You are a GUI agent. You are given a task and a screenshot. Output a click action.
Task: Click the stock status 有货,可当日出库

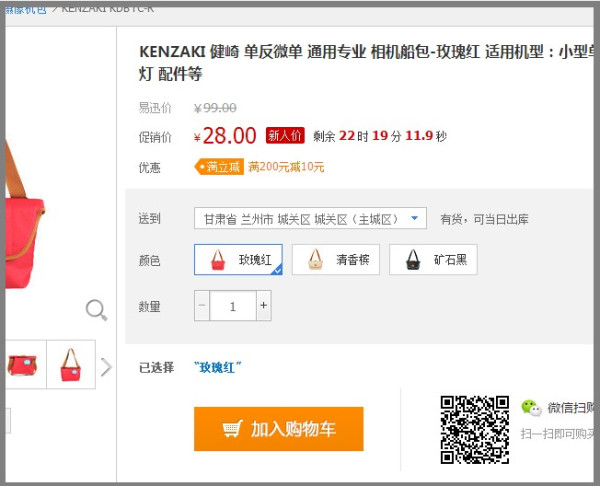(x=484, y=219)
